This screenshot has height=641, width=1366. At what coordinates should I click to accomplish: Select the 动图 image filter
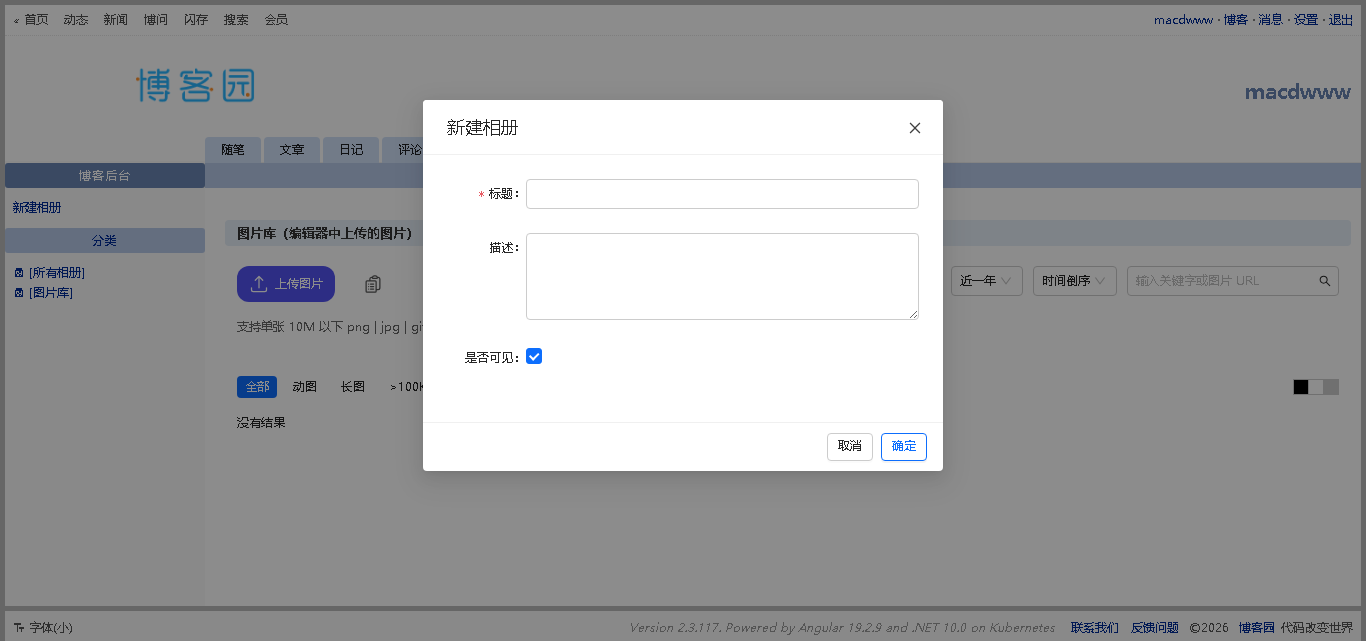coord(304,387)
